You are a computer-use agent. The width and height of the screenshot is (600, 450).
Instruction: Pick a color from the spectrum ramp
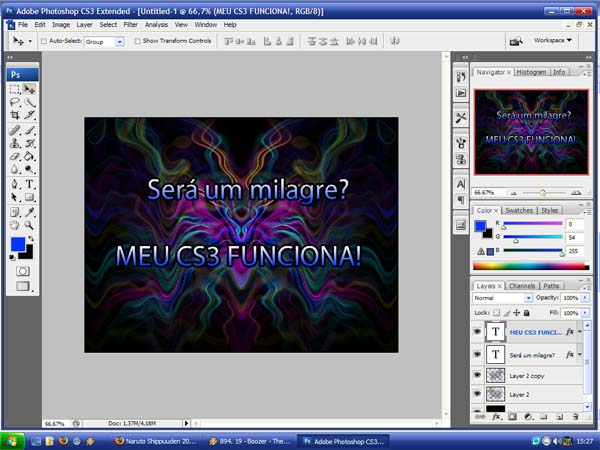tap(530, 266)
